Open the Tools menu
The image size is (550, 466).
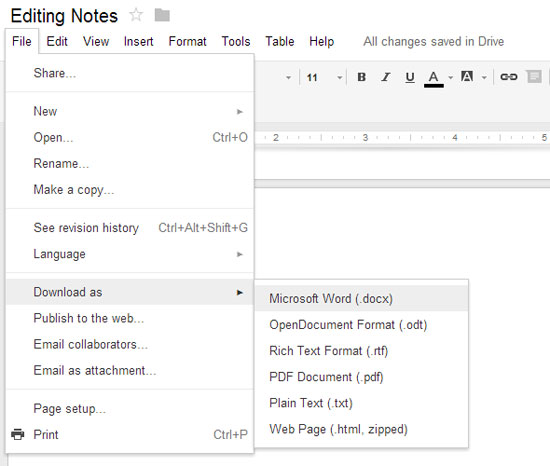(236, 41)
